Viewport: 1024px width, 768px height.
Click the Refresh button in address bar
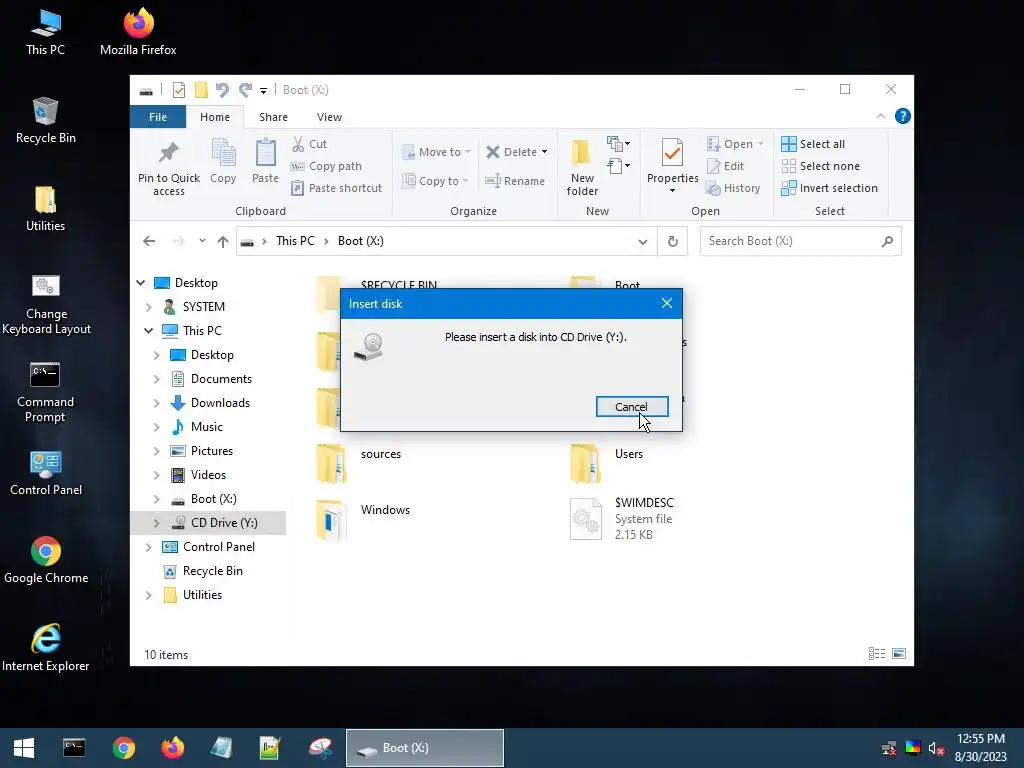pyautogui.click(x=673, y=242)
